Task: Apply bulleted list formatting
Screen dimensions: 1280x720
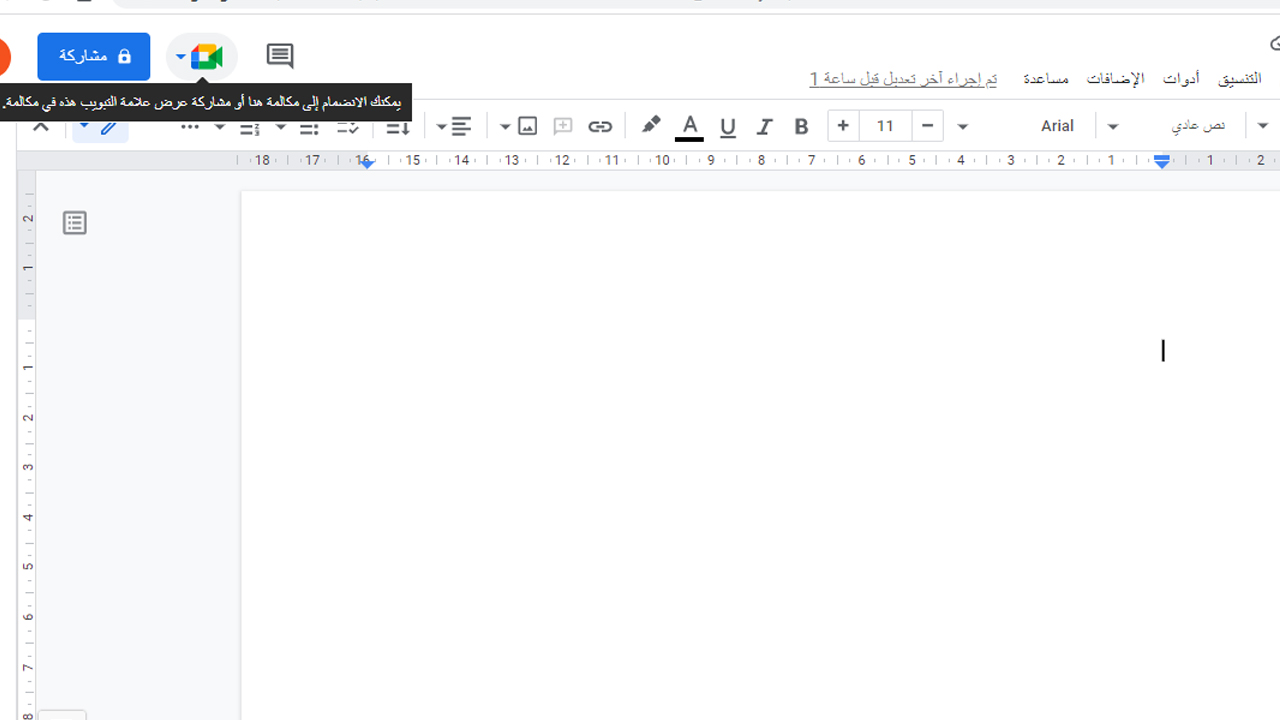Action: (x=310, y=127)
